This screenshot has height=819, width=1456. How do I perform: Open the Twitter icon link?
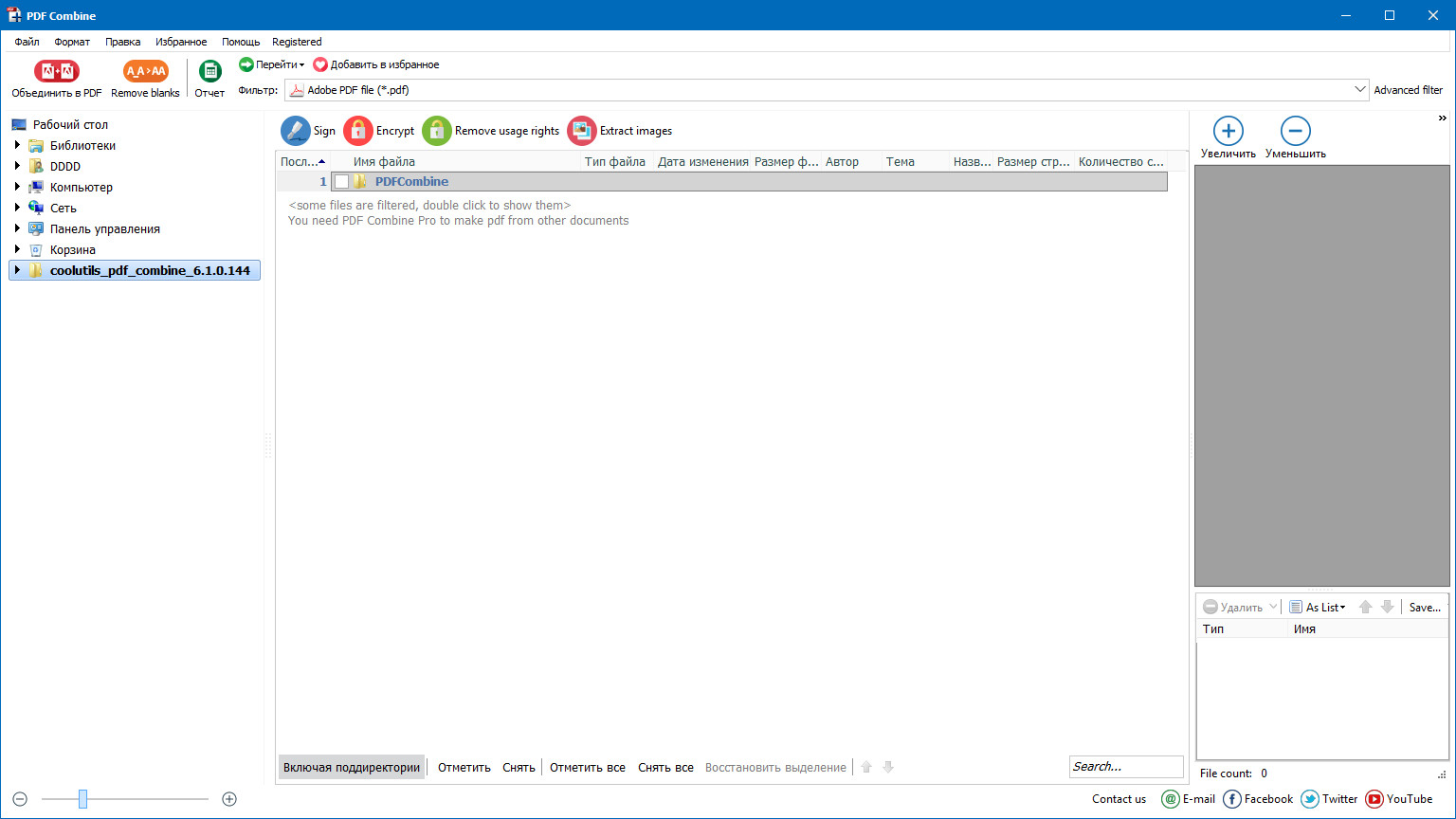1310,799
